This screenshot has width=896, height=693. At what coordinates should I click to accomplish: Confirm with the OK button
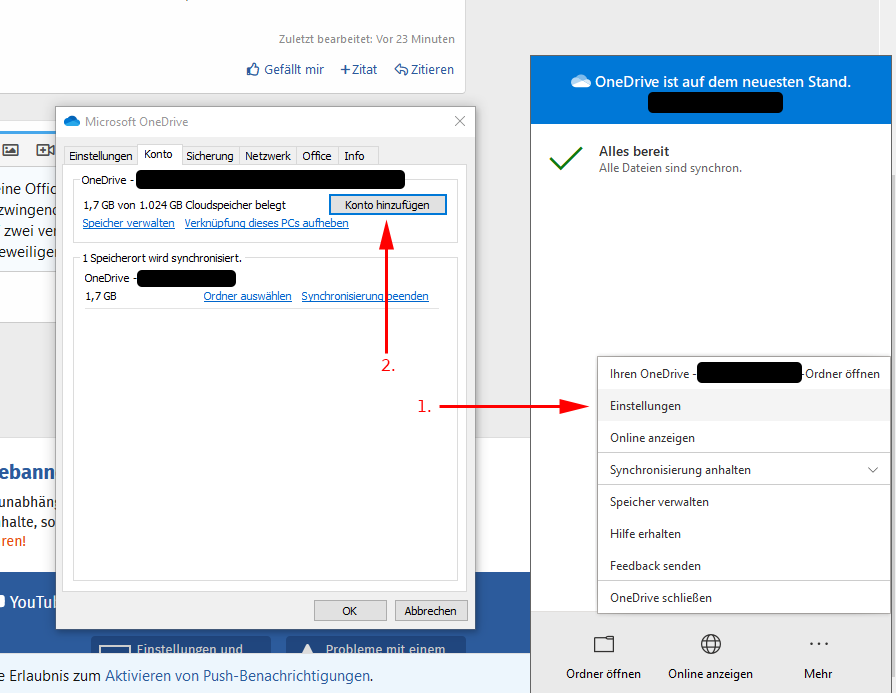[x=350, y=611]
